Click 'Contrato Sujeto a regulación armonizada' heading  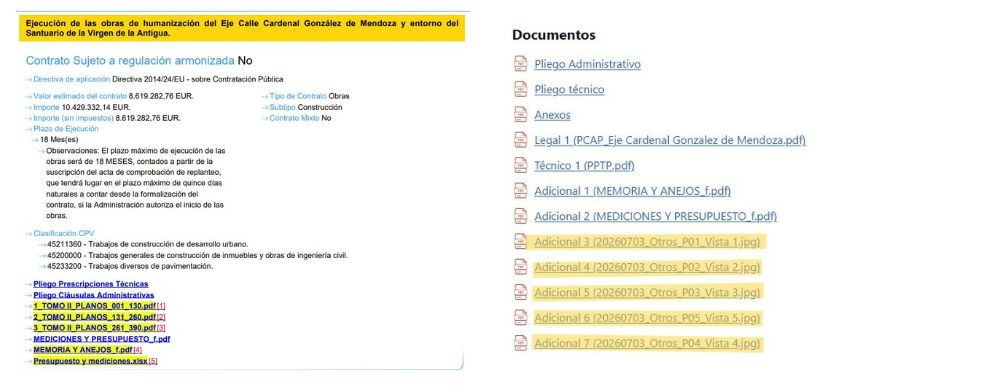(130, 61)
